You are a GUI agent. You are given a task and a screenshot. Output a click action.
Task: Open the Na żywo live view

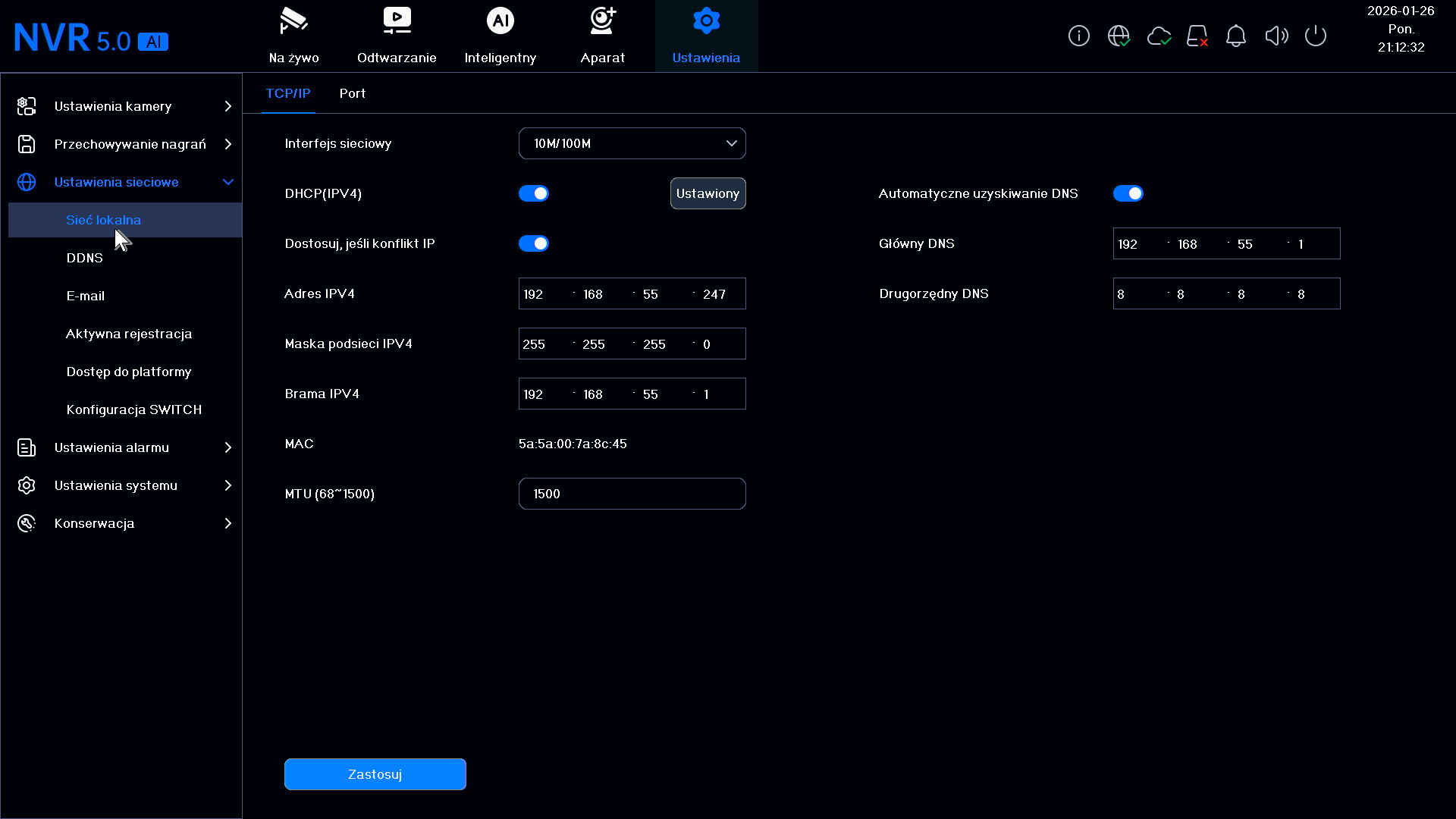pyautogui.click(x=293, y=36)
